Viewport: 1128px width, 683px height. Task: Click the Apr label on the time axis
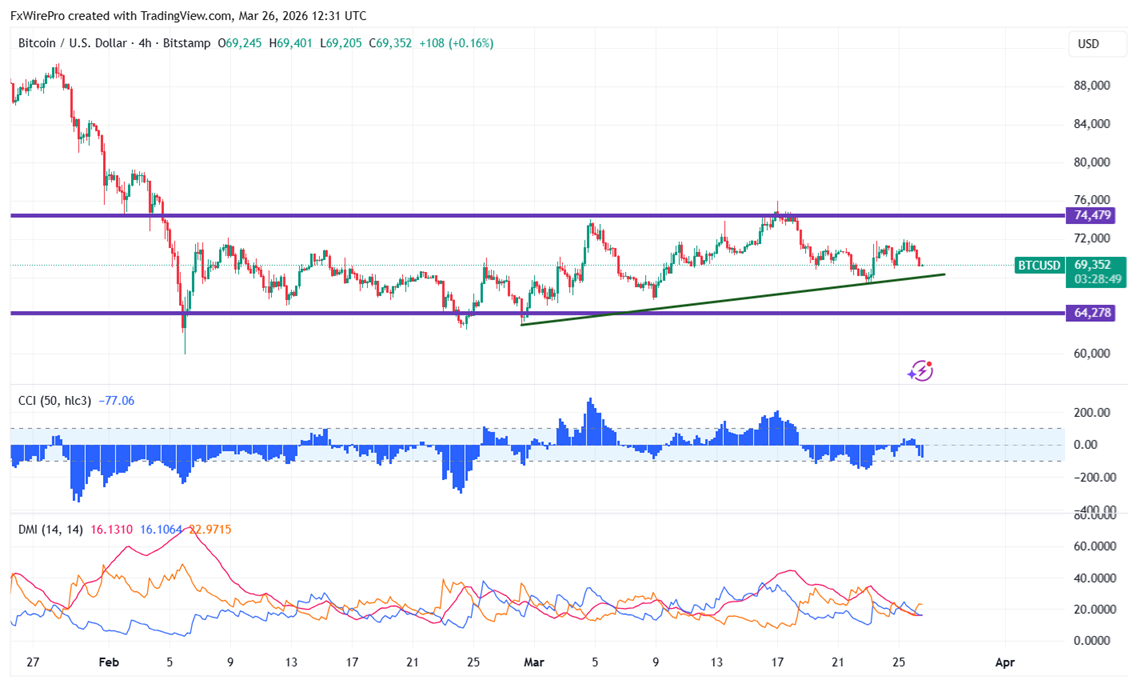(x=1005, y=662)
